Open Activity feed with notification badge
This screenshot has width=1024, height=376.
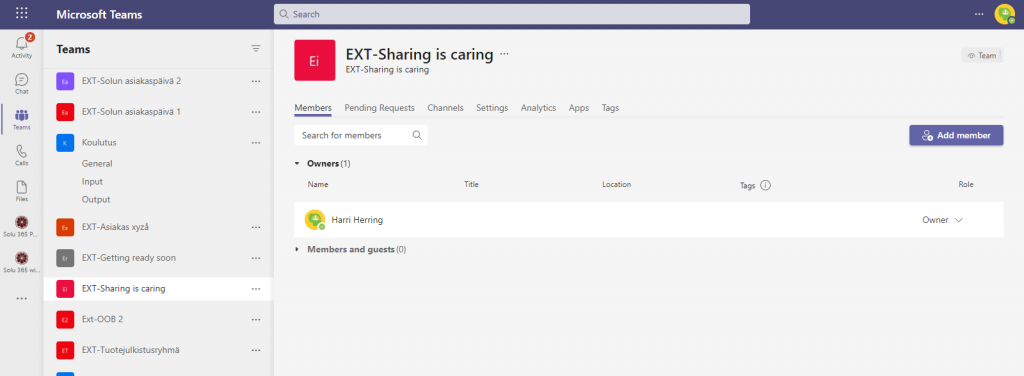click(x=22, y=46)
